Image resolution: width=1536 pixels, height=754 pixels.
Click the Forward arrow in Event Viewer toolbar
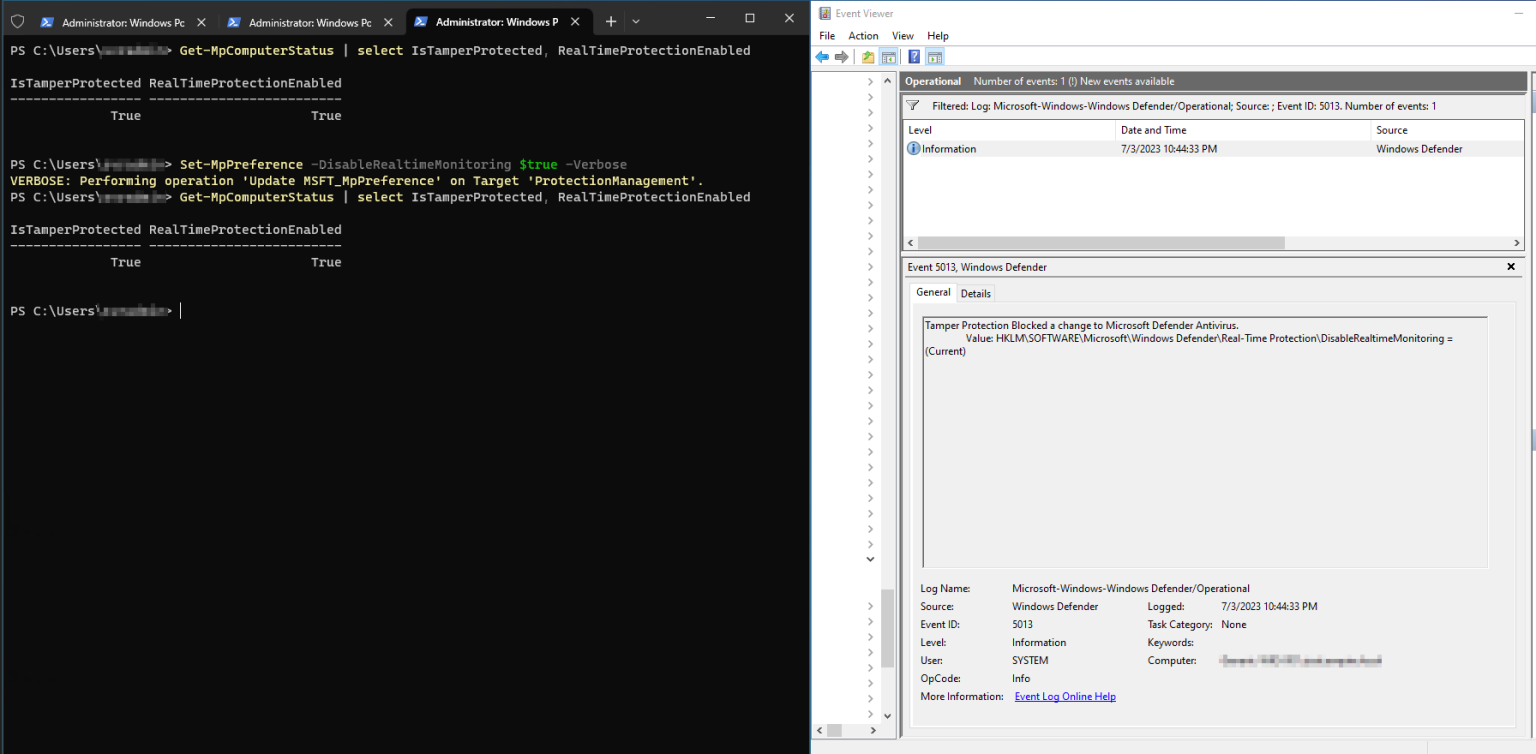(x=841, y=57)
